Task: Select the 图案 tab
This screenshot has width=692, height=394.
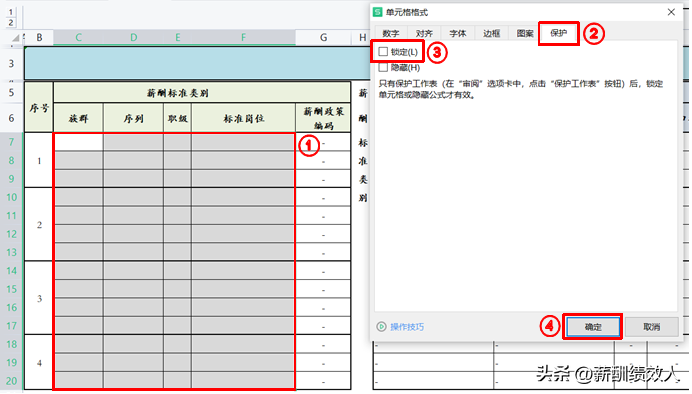Action: pos(525,34)
